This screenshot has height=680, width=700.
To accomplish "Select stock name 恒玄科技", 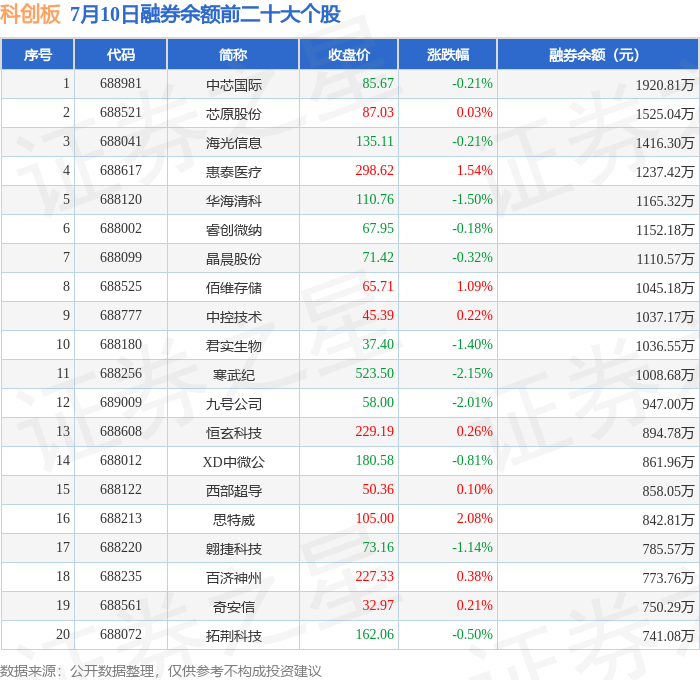I will pos(233,433).
